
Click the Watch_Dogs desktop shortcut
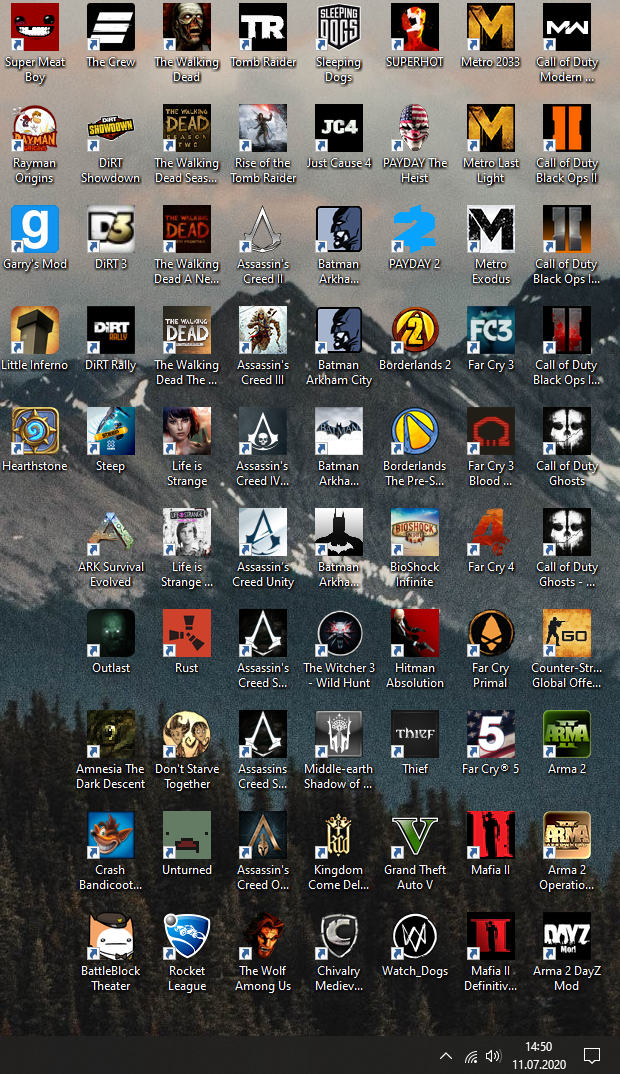point(415,937)
